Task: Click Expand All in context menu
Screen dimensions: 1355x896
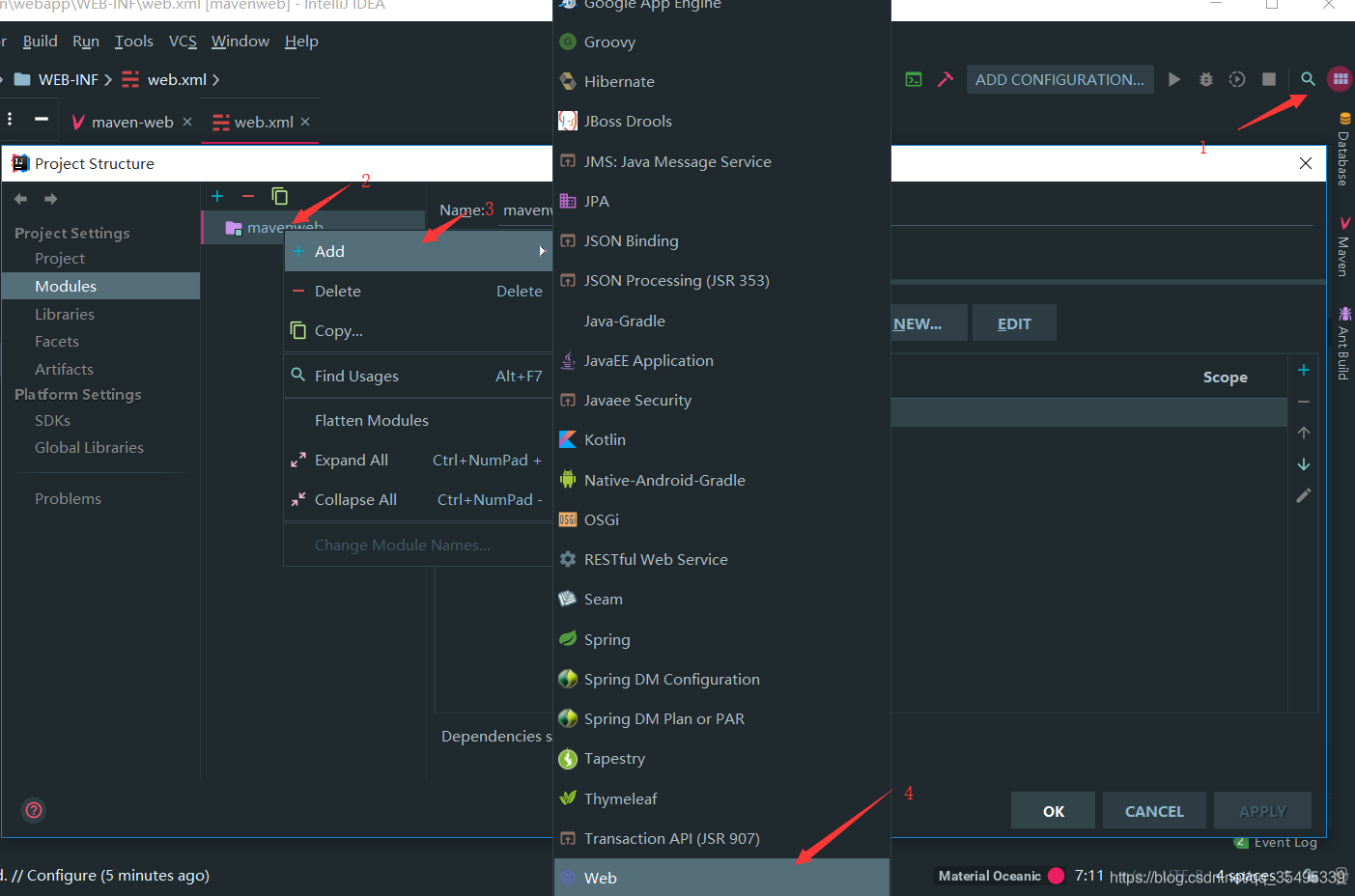Action: (418, 460)
